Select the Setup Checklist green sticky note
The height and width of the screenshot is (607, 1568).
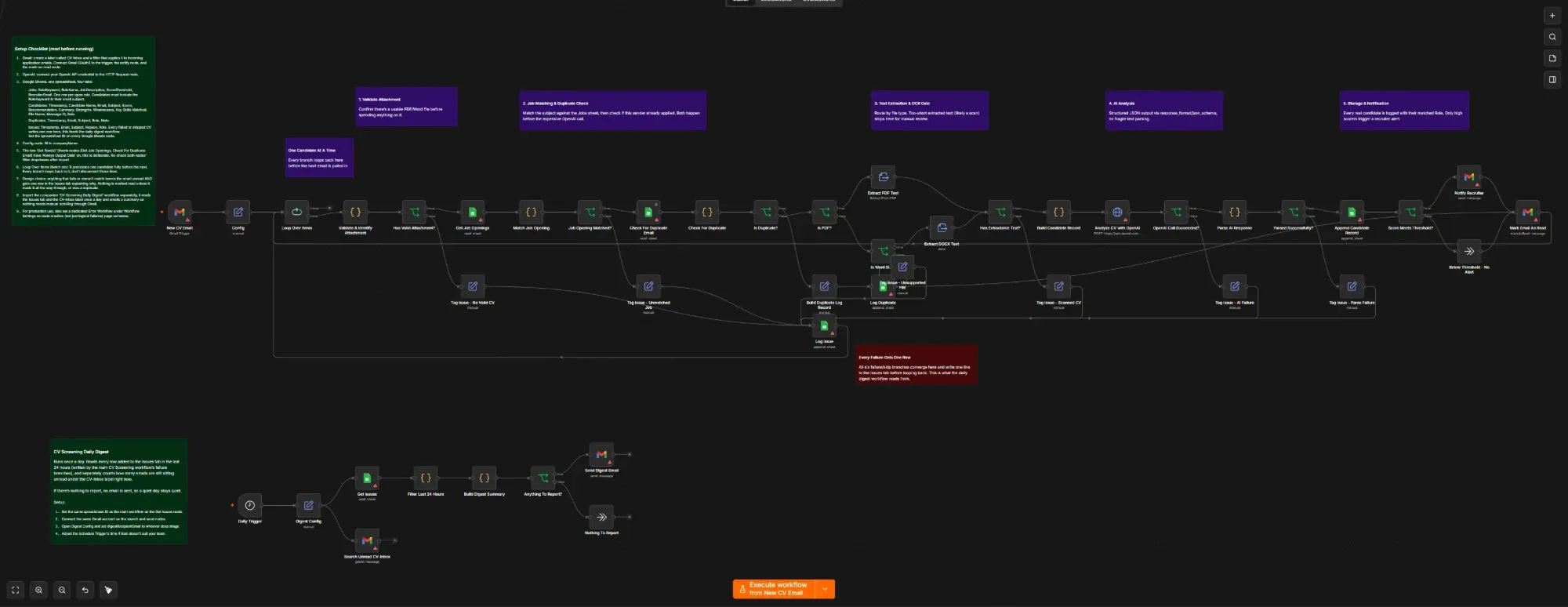[x=83, y=131]
